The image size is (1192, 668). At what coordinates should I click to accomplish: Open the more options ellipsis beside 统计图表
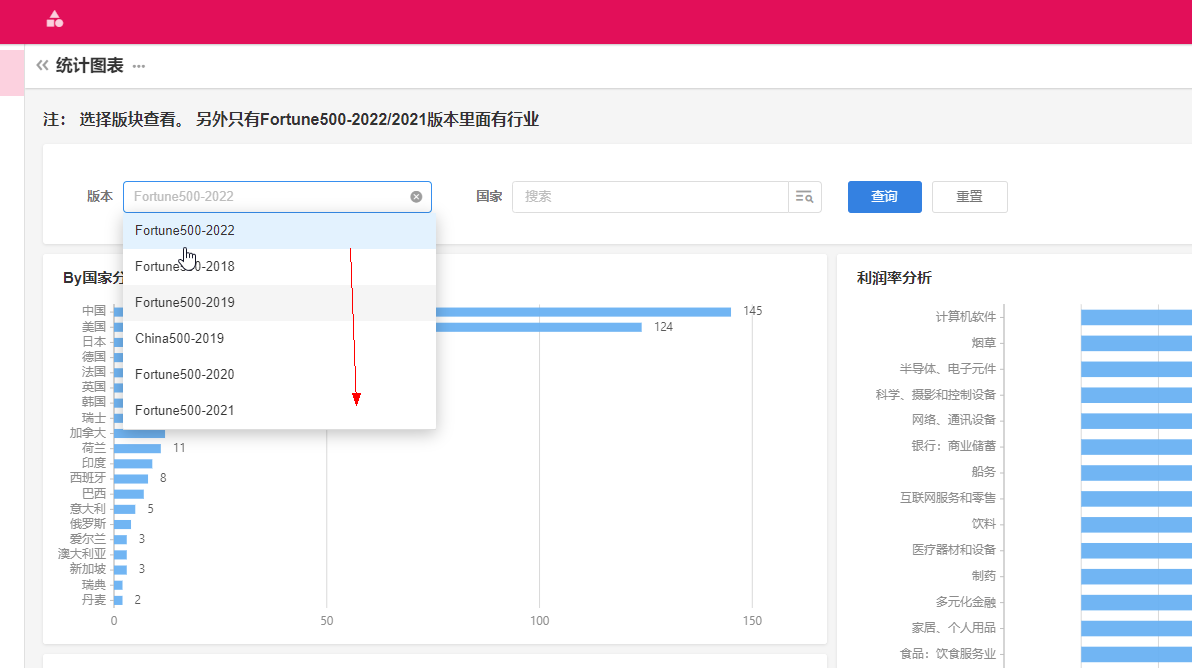pos(139,67)
